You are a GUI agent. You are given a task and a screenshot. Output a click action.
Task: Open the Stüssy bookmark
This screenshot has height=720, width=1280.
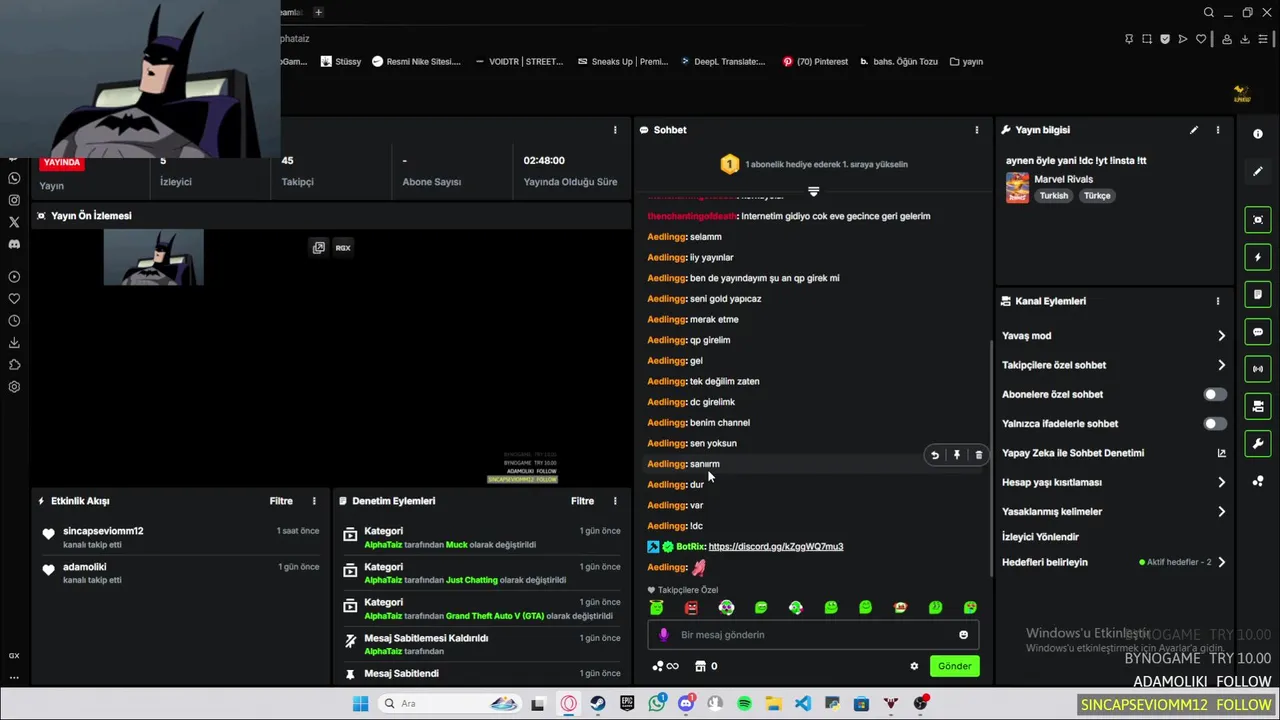341,61
